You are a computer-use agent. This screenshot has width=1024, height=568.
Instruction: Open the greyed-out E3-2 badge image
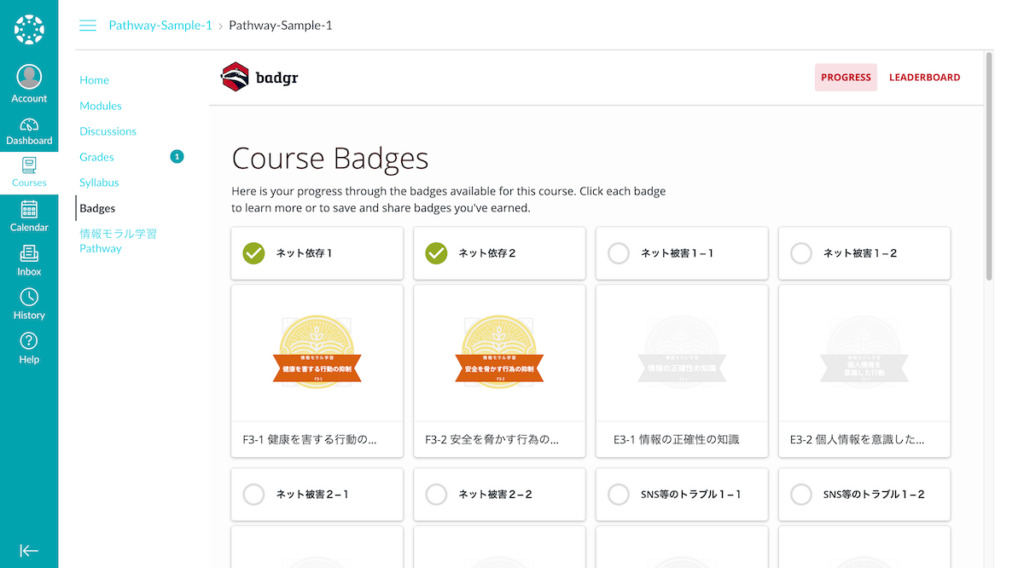pos(864,353)
